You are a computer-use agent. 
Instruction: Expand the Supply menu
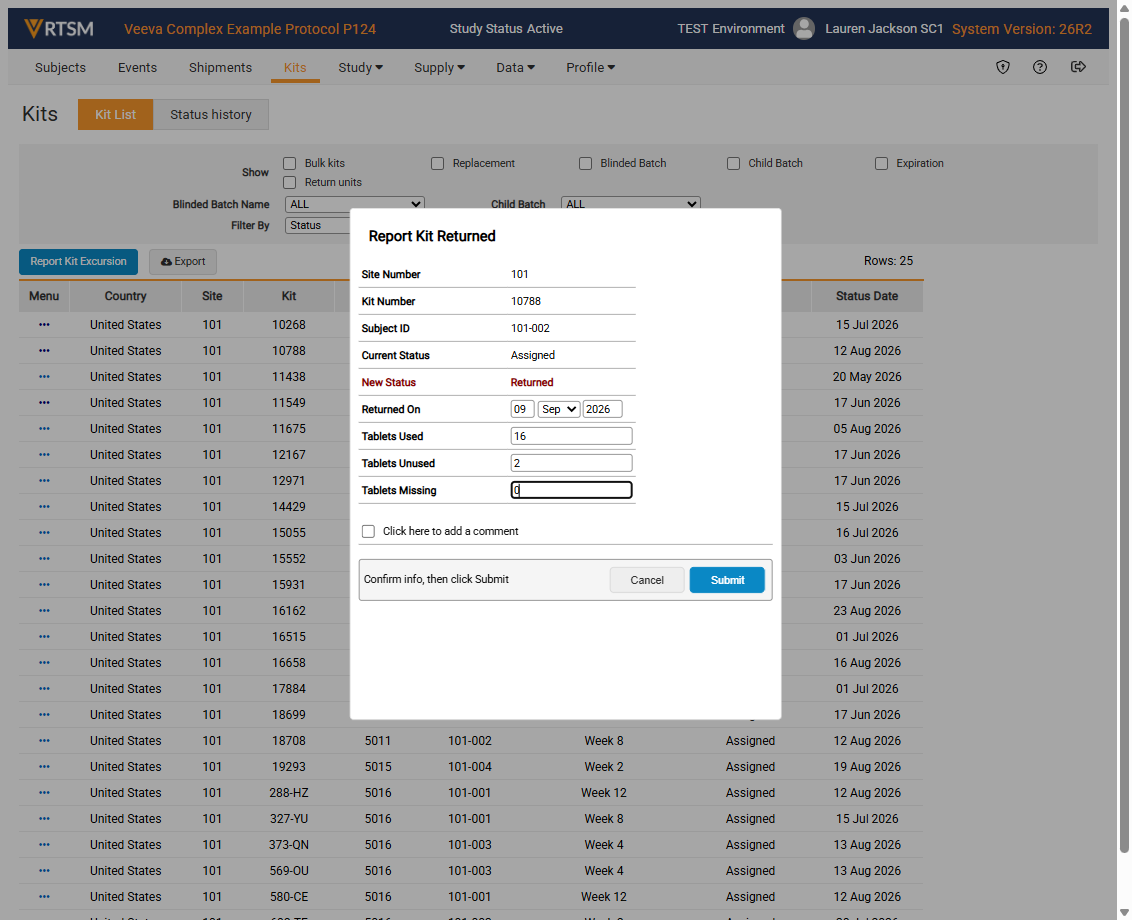[439, 67]
